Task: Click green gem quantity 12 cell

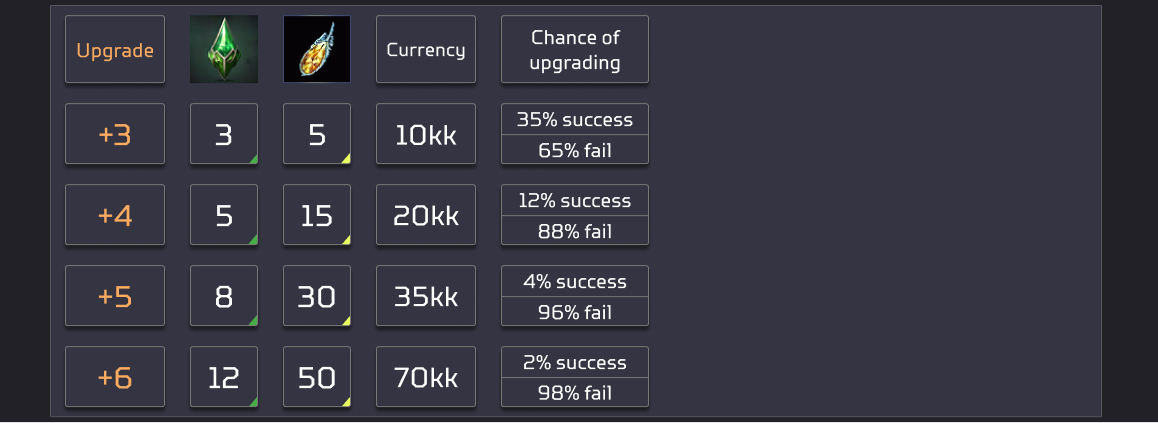Action: (x=224, y=377)
